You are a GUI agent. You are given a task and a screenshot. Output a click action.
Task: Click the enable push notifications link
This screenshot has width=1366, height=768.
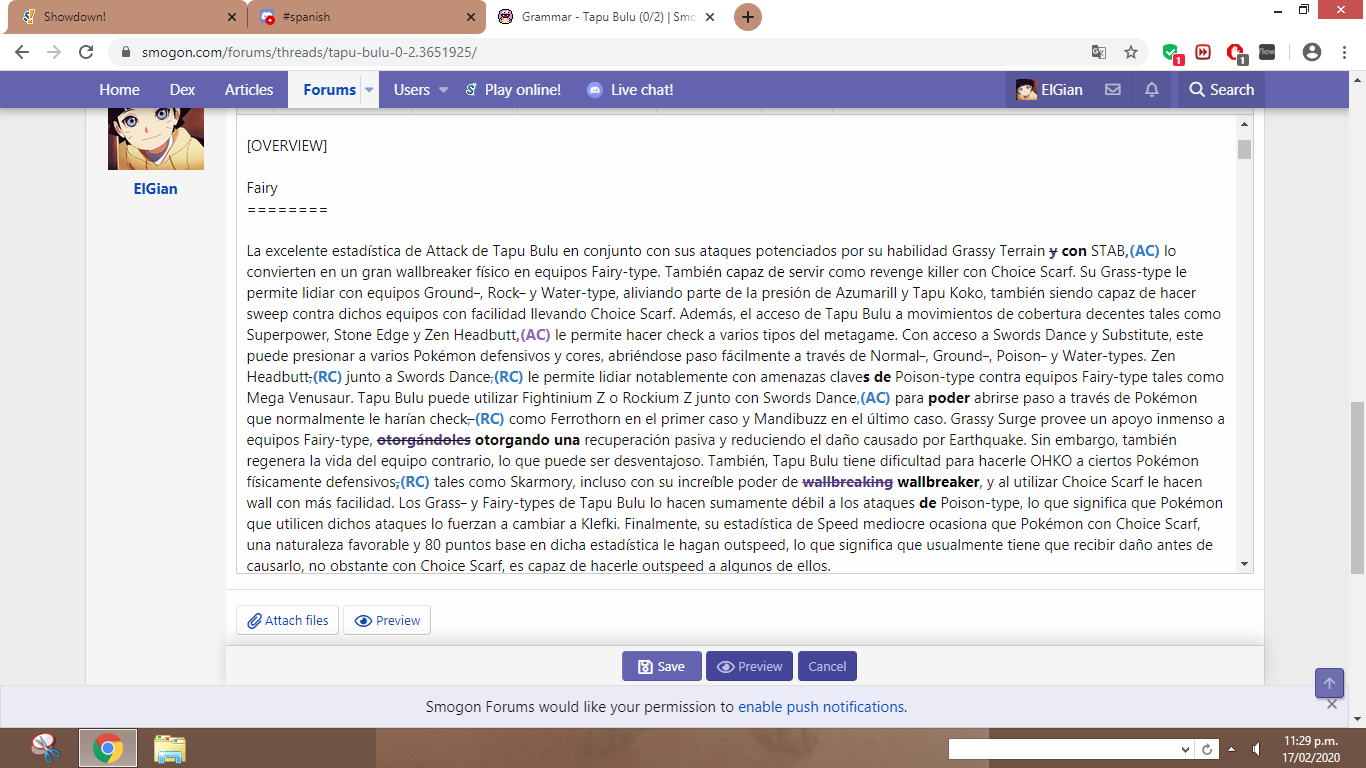(821, 707)
